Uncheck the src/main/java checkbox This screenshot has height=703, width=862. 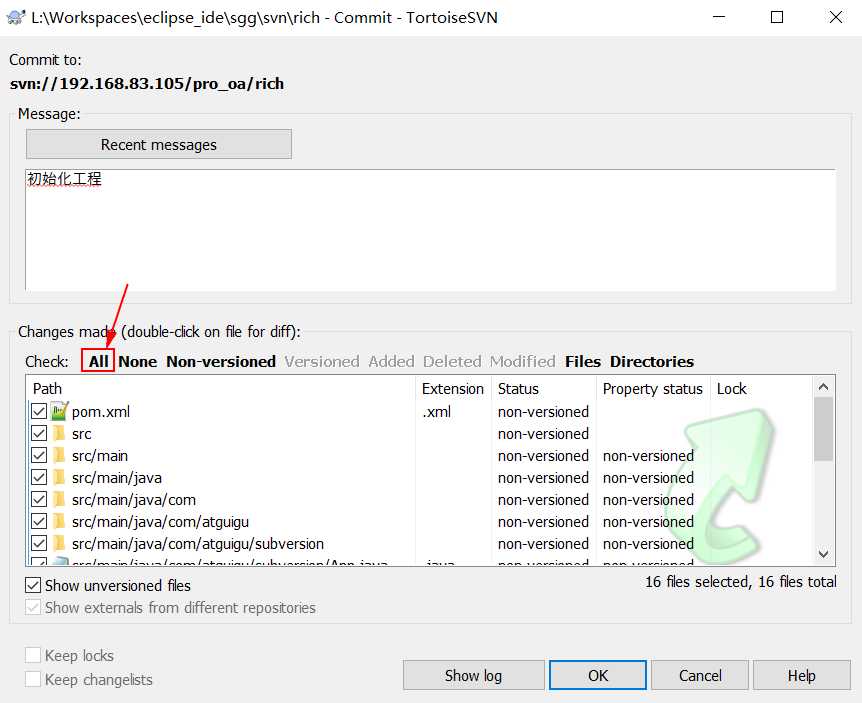(x=39, y=478)
